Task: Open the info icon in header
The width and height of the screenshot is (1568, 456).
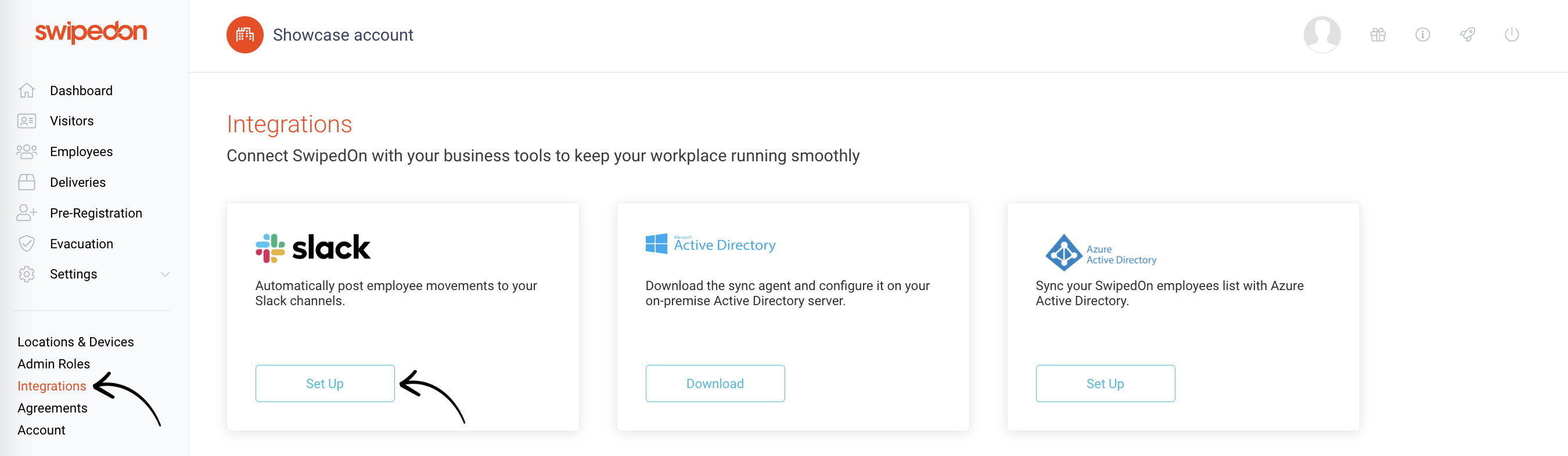Action: [x=1422, y=35]
